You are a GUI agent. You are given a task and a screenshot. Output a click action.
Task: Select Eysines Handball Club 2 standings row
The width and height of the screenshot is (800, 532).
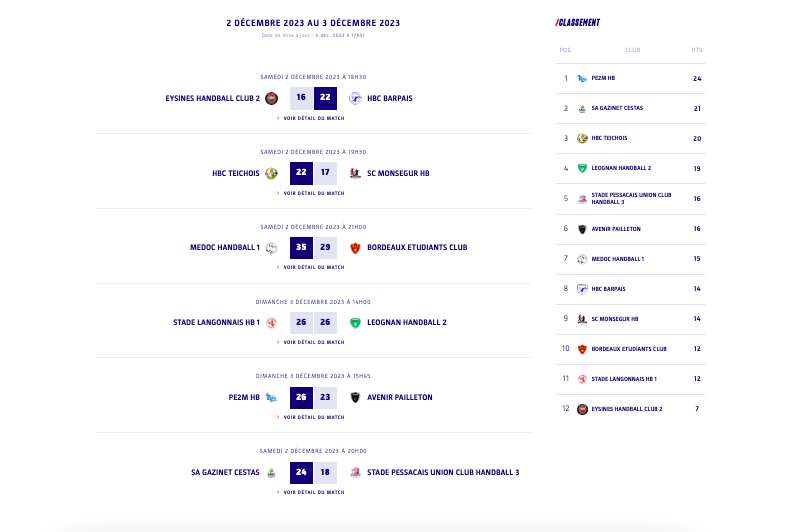point(626,409)
